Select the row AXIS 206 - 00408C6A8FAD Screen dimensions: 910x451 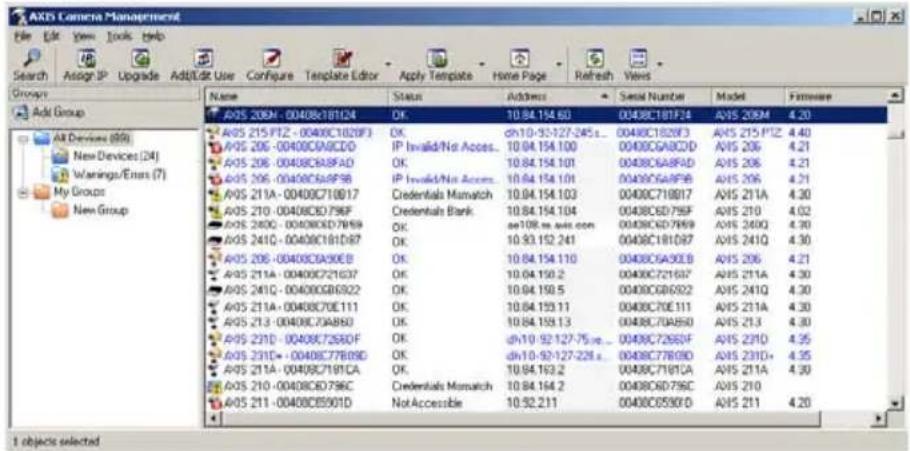click(547, 161)
